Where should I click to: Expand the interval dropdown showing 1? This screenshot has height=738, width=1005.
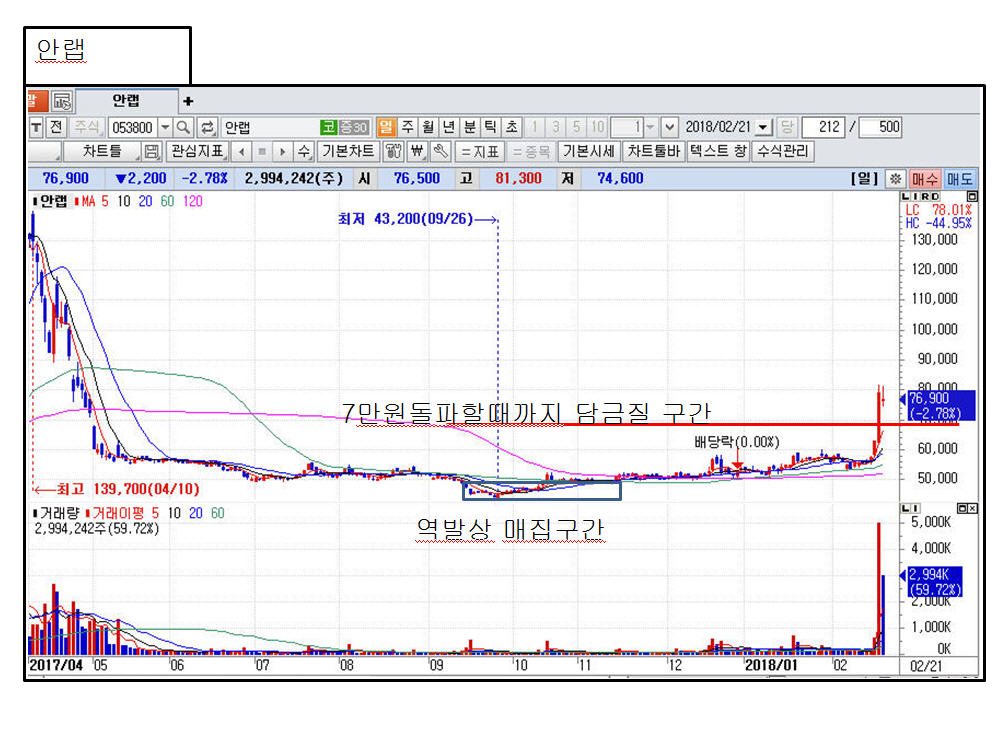(x=650, y=127)
